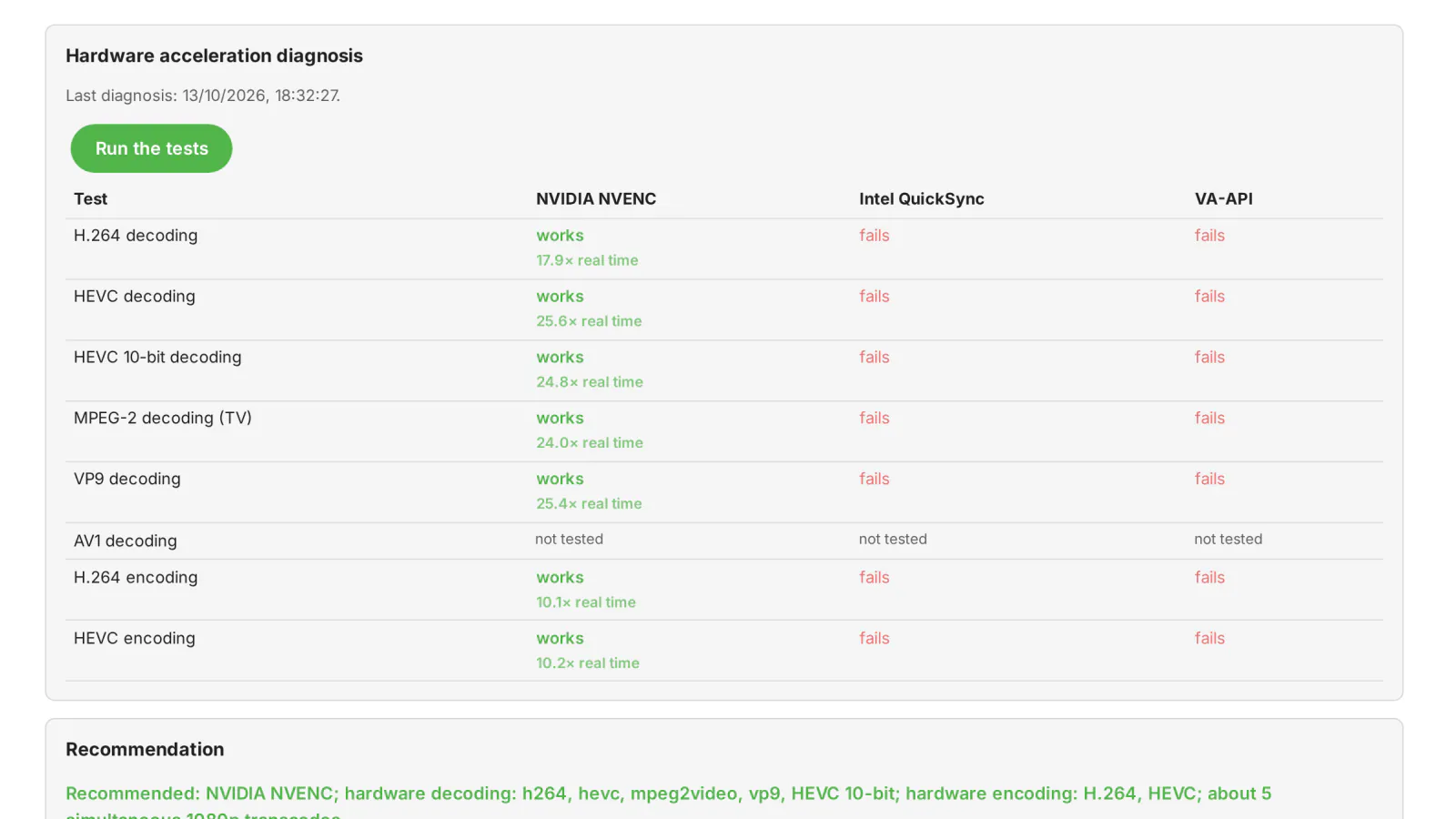
Task: Select the 'MPEG-2 decoding (TV)' row label
Action: pos(163,419)
